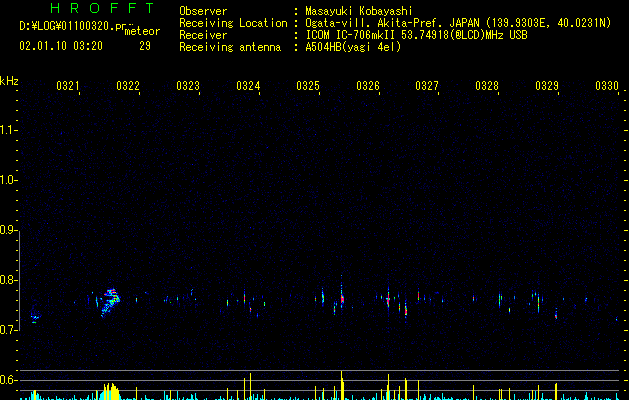Viewport: 629px width, 400px height.
Task: Click the 'meteor' label
Action: (x=142, y=31)
